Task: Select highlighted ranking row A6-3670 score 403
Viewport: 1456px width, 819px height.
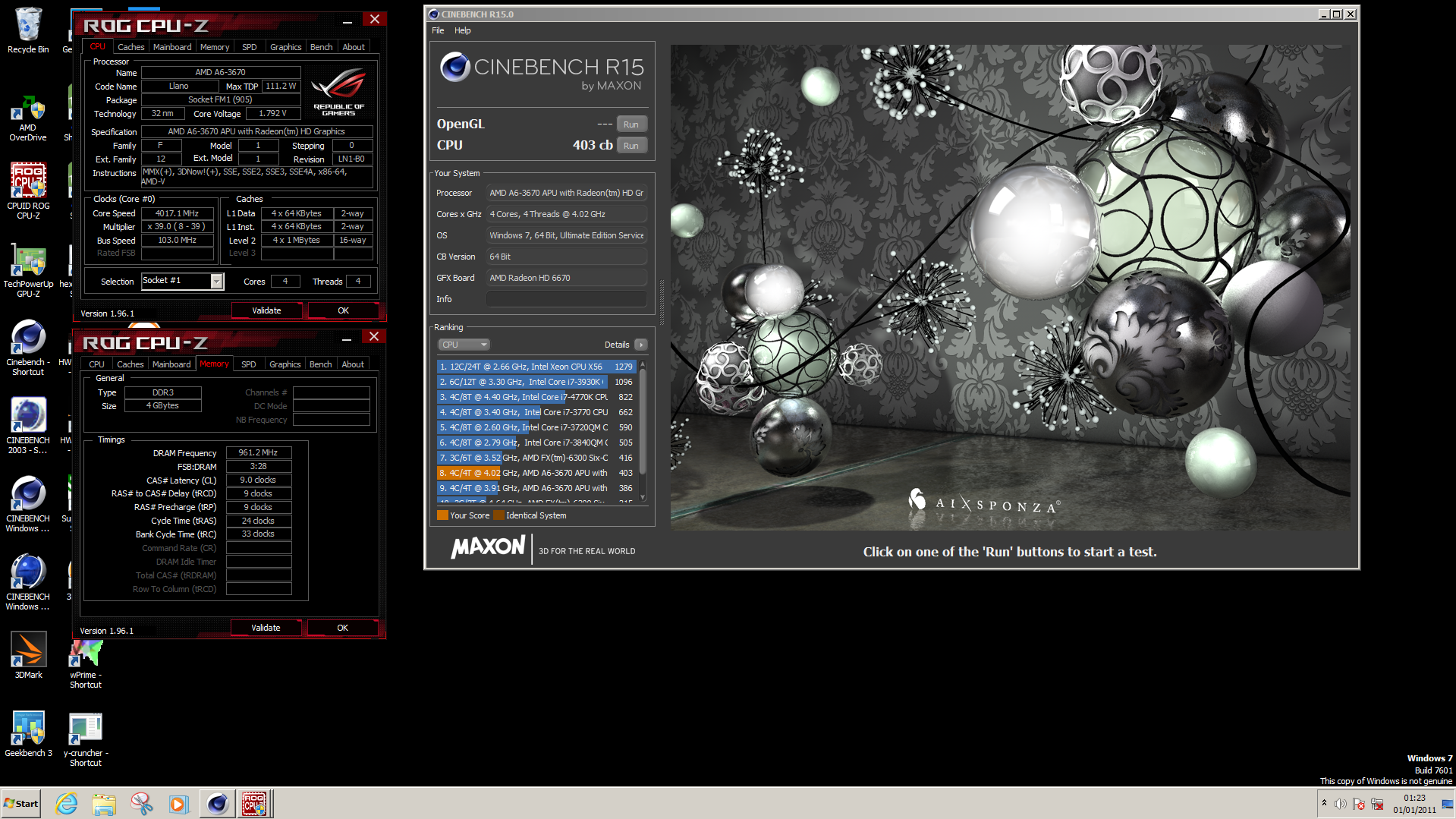Action: tap(536, 473)
